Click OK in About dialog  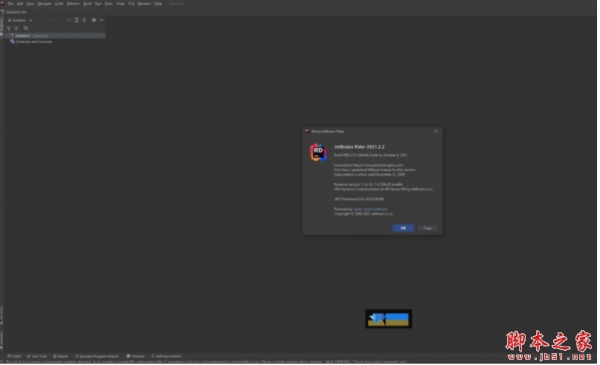403,228
